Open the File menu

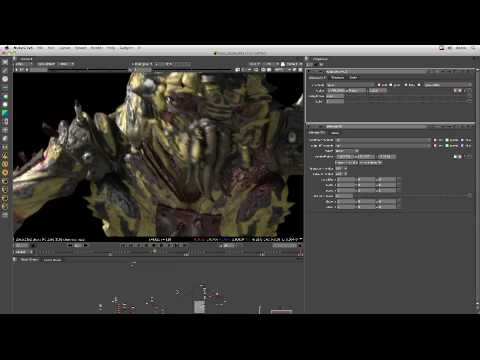(40, 48)
